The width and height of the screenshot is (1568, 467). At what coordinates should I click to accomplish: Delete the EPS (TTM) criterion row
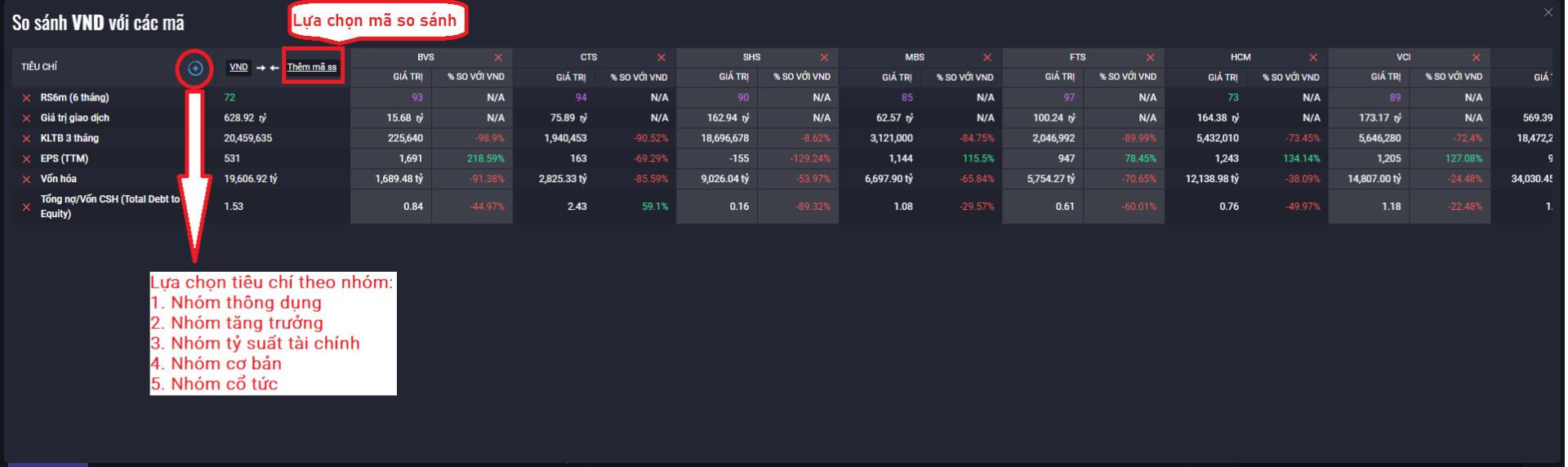point(26,159)
